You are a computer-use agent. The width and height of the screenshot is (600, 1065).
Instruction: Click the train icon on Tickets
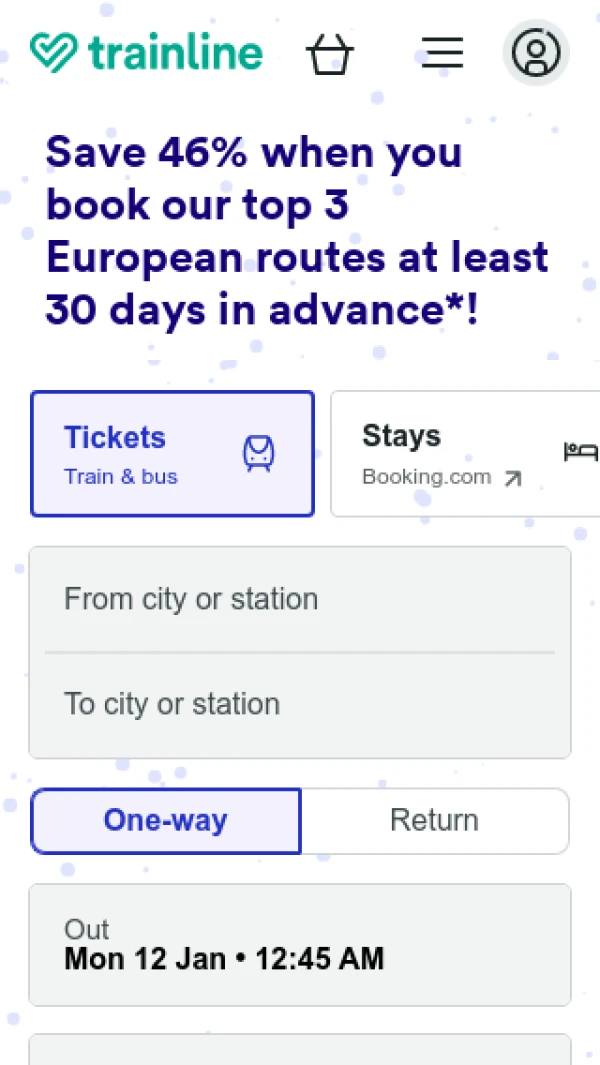tap(259, 454)
